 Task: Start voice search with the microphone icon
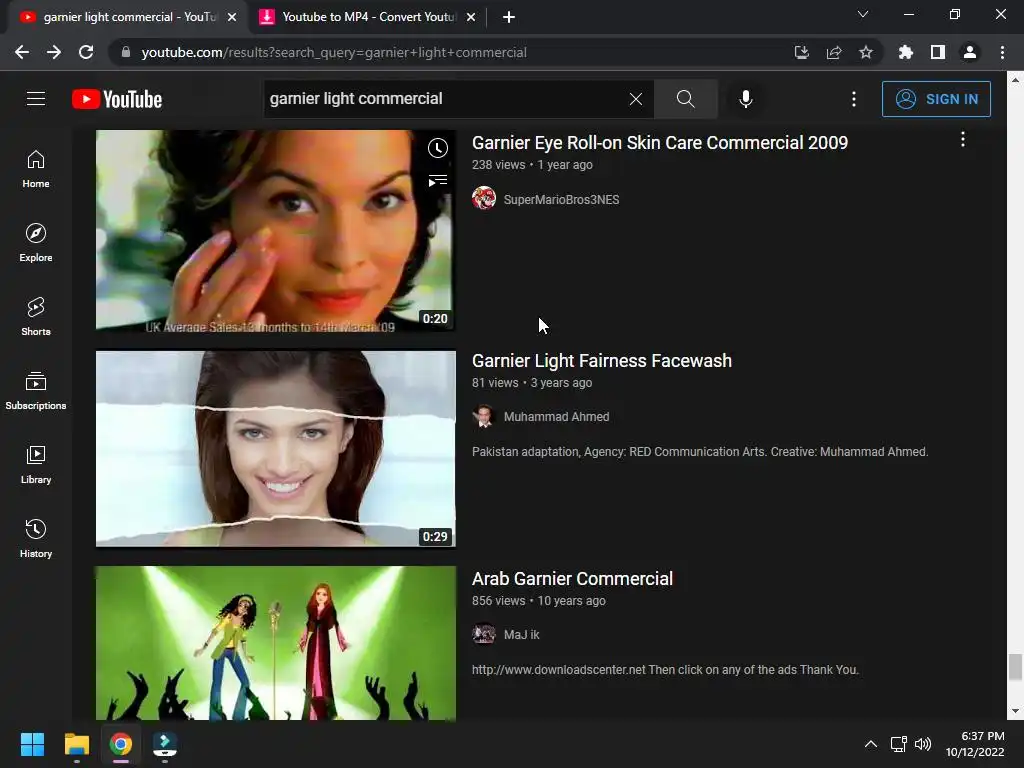tap(745, 99)
